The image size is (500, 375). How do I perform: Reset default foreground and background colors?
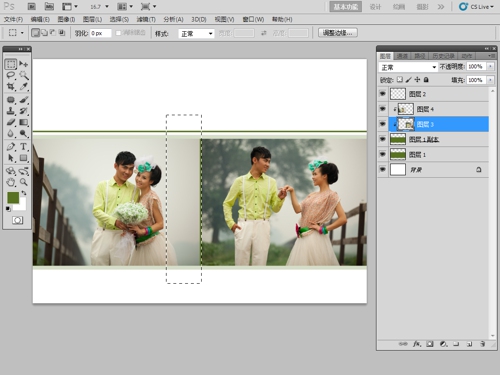tap(8, 209)
